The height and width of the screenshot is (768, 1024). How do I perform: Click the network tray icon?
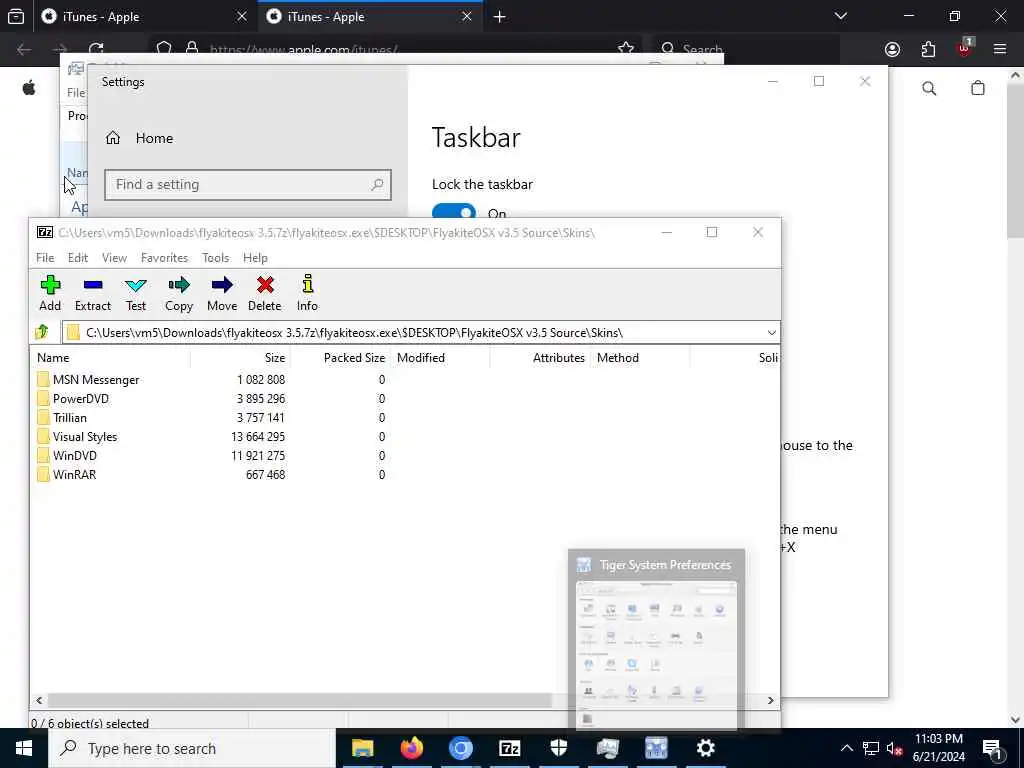pos(871,748)
